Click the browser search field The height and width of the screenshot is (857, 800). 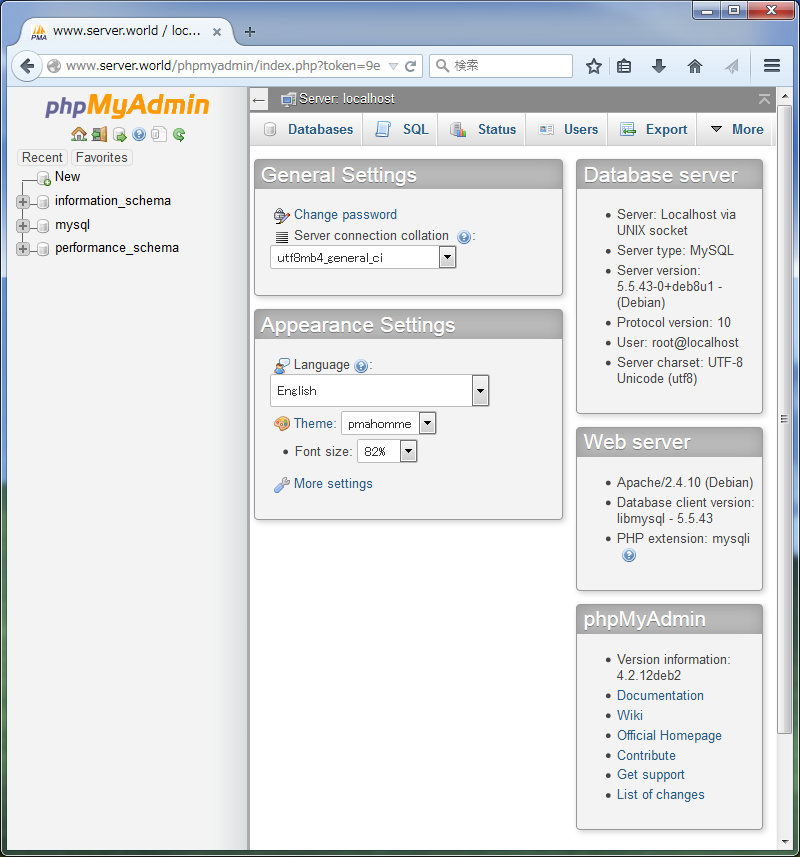[x=501, y=66]
